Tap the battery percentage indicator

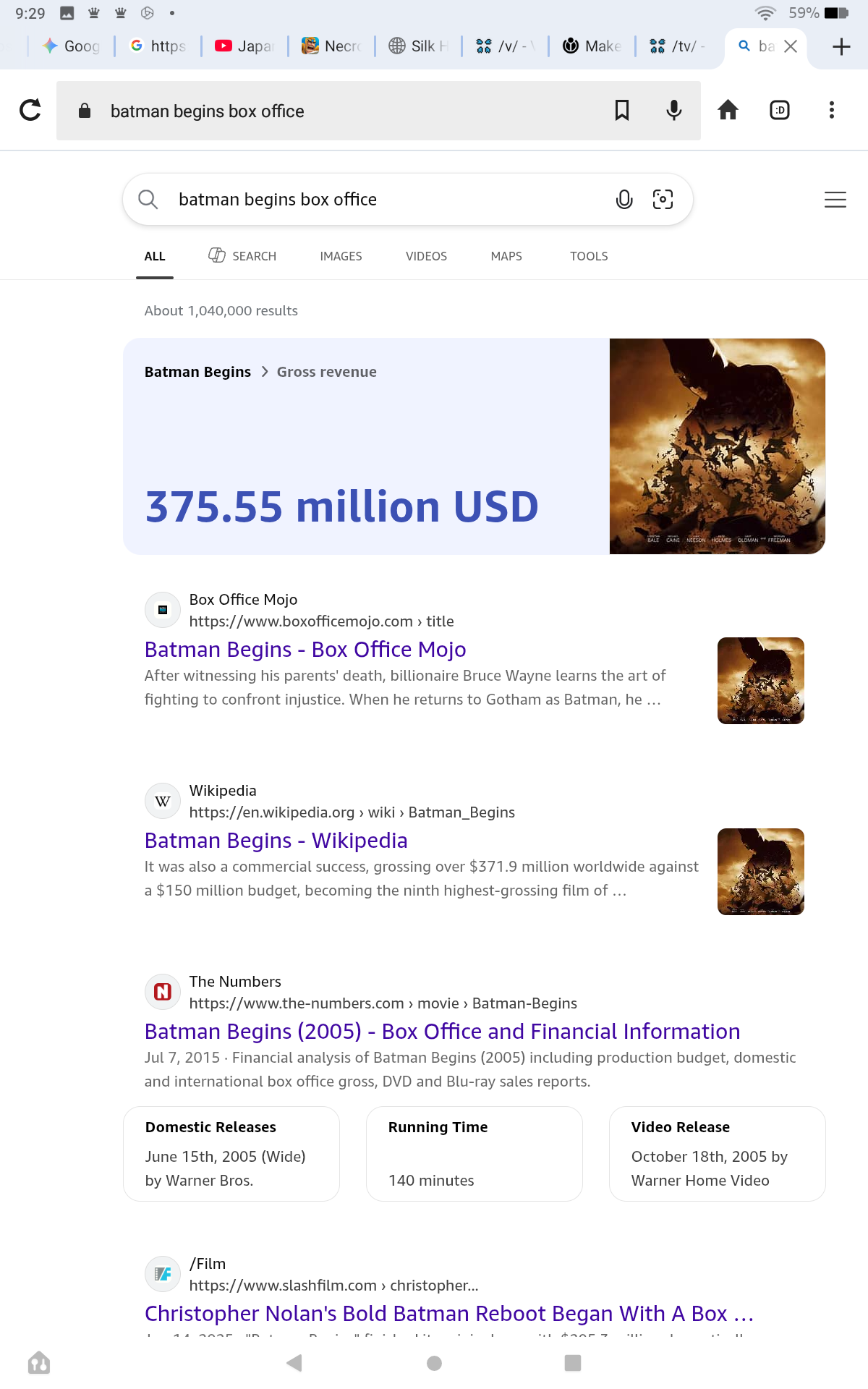tap(804, 13)
